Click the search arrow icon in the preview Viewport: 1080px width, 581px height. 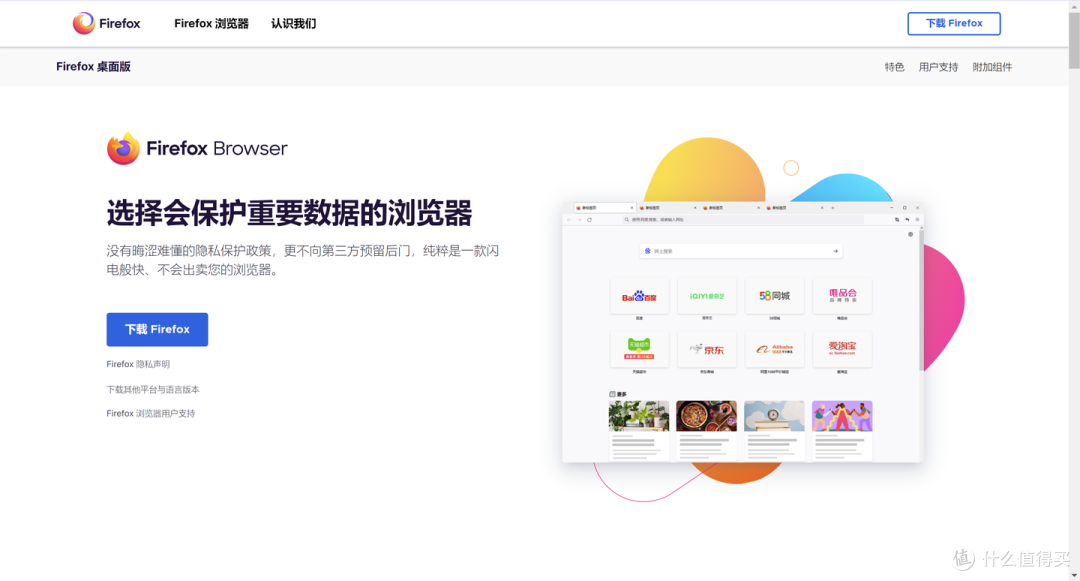(835, 251)
